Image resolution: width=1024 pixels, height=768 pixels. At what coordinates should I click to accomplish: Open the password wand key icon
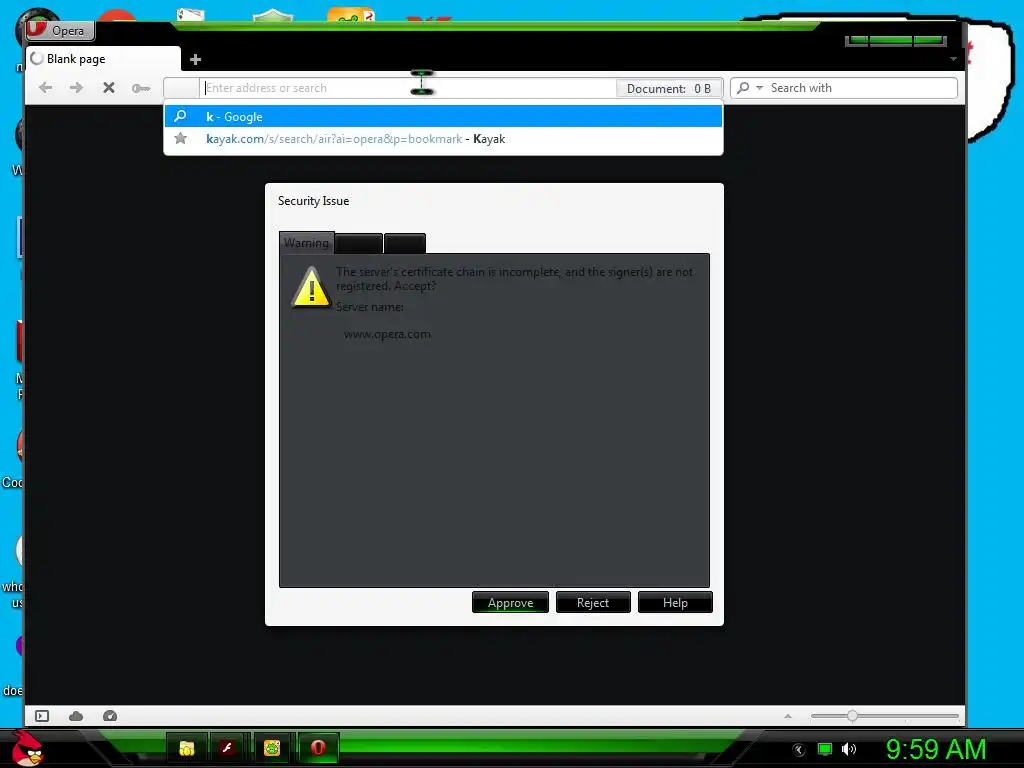point(140,88)
